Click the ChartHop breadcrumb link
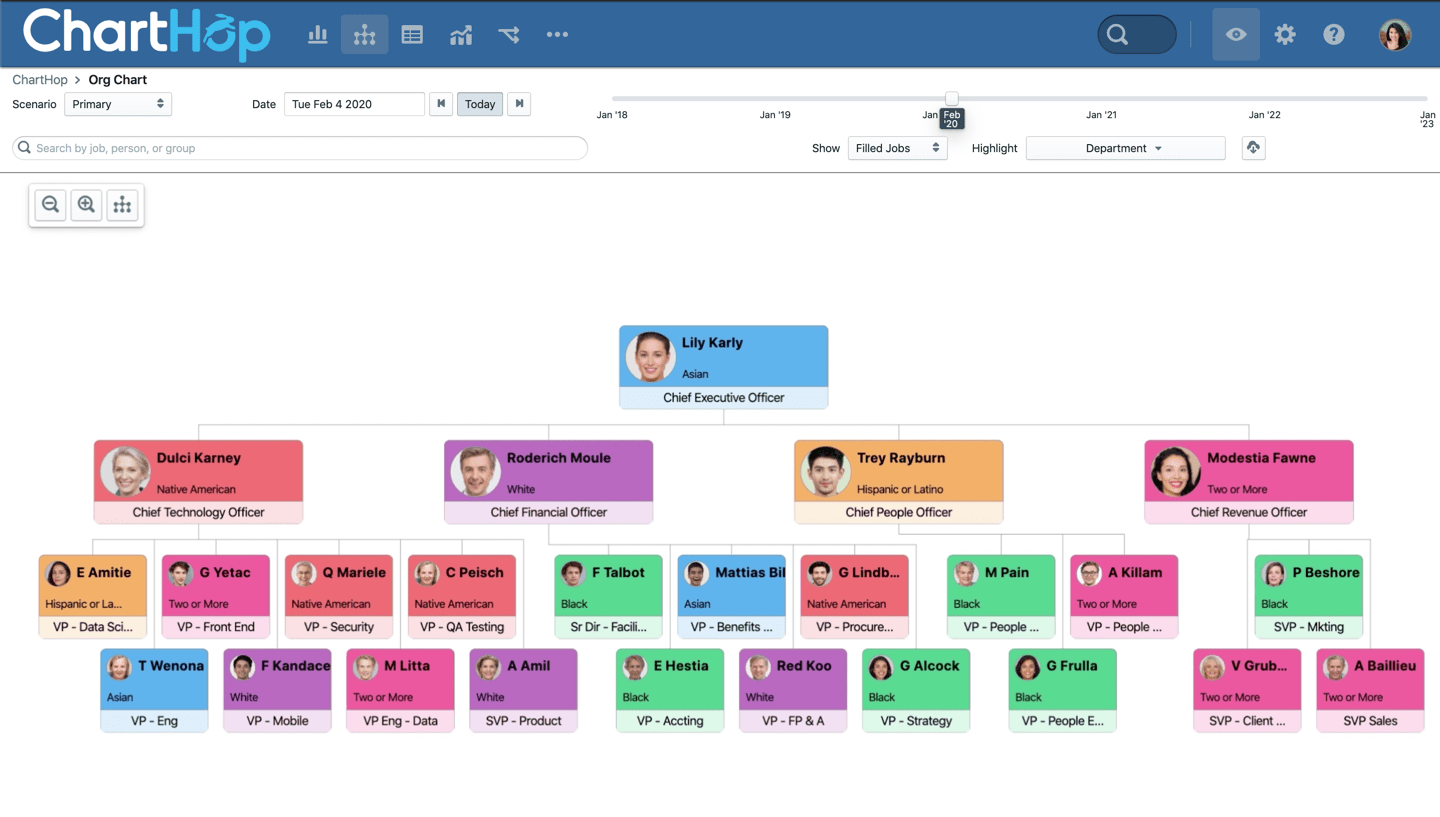Image resolution: width=1440 pixels, height=817 pixels. [x=39, y=80]
